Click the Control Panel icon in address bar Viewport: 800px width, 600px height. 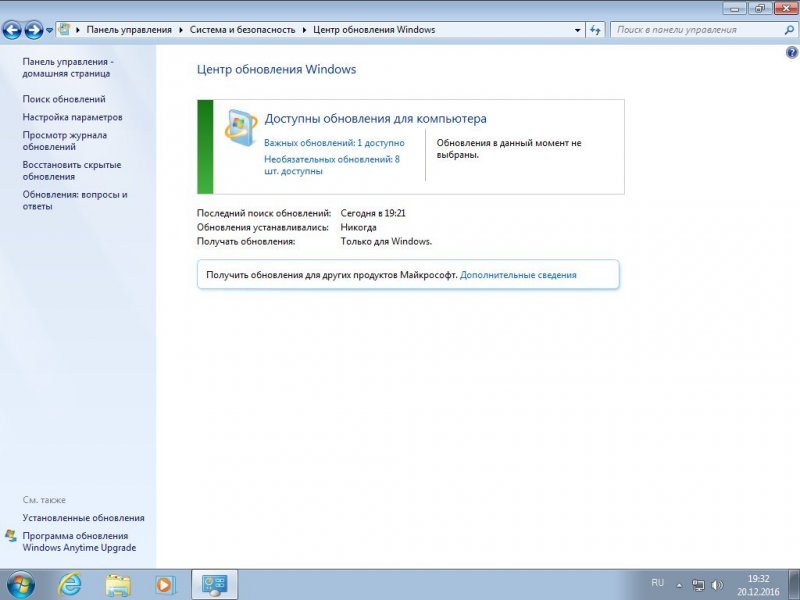(64, 29)
